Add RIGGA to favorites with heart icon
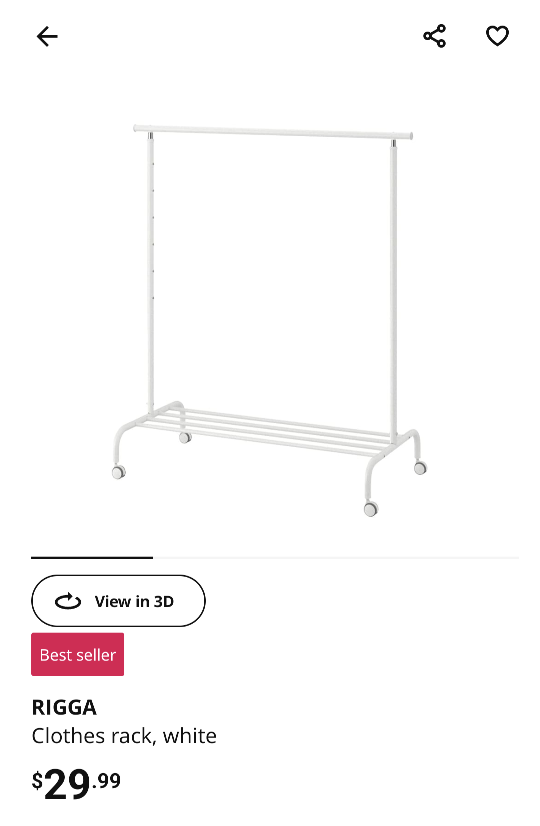 click(x=497, y=36)
